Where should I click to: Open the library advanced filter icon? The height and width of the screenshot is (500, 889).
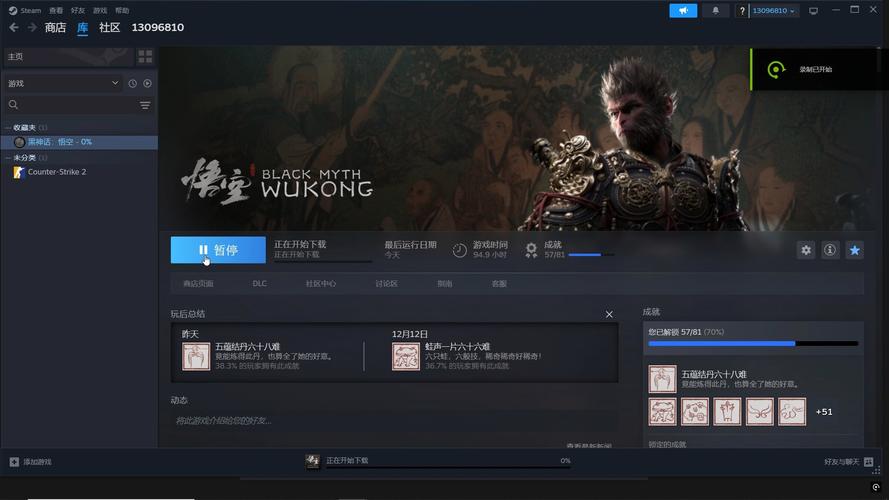145,105
